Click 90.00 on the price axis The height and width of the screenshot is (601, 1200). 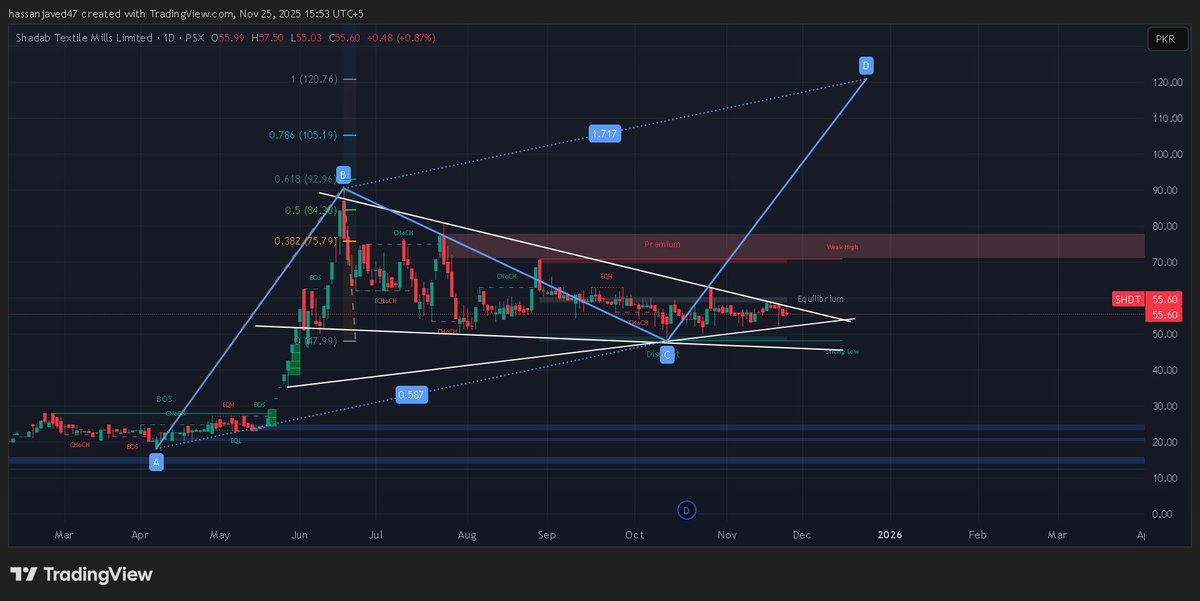click(1165, 191)
